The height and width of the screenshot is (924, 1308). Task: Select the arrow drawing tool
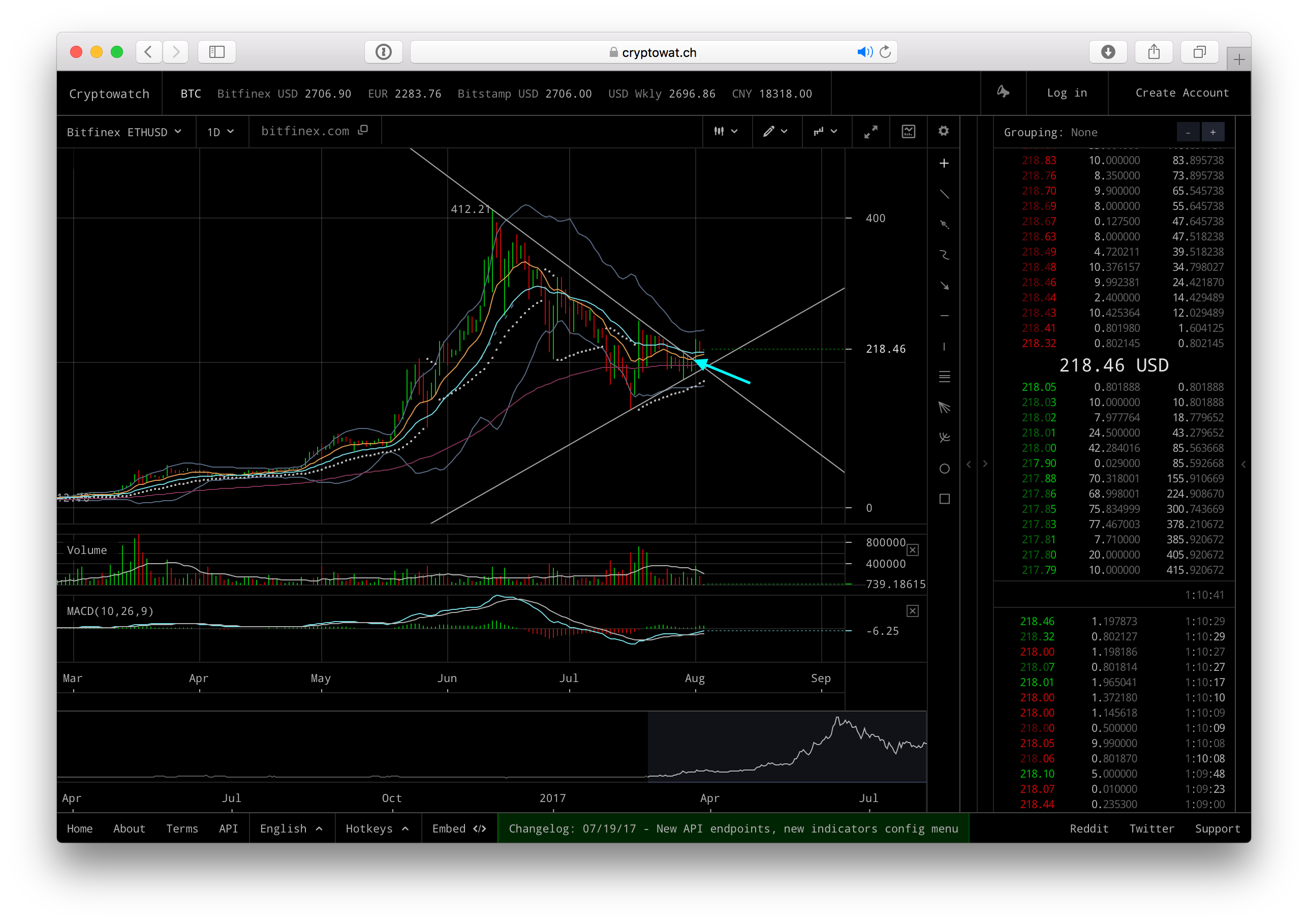944,286
